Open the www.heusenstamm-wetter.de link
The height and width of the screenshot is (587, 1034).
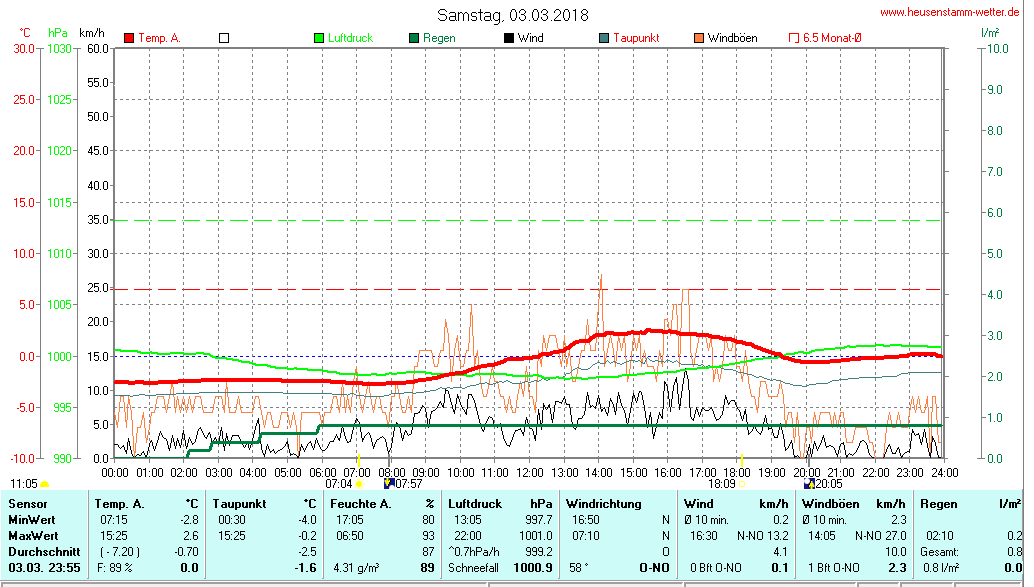949,13
